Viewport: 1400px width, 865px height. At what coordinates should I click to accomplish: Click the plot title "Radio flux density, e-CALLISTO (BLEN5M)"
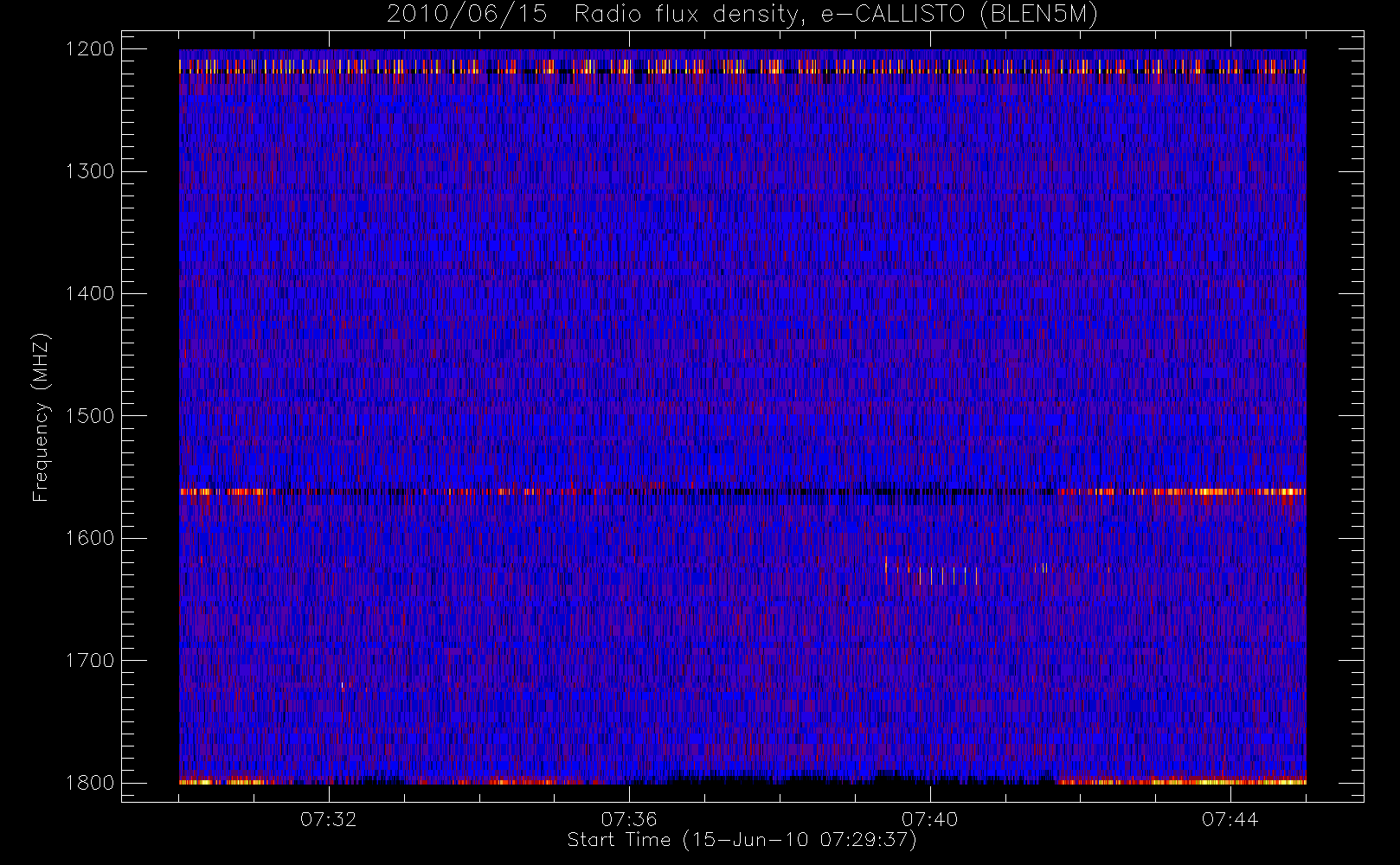tap(836, 15)
